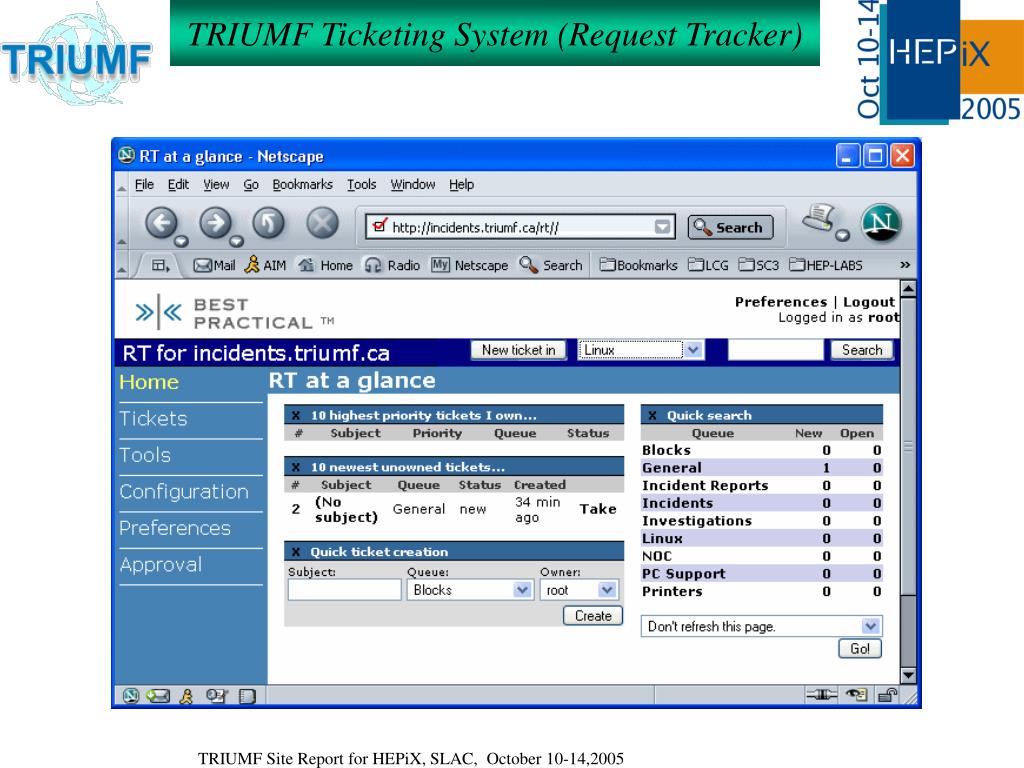
Task: Open Radio from the personal toolbar
Action: (x=392, y=265)
